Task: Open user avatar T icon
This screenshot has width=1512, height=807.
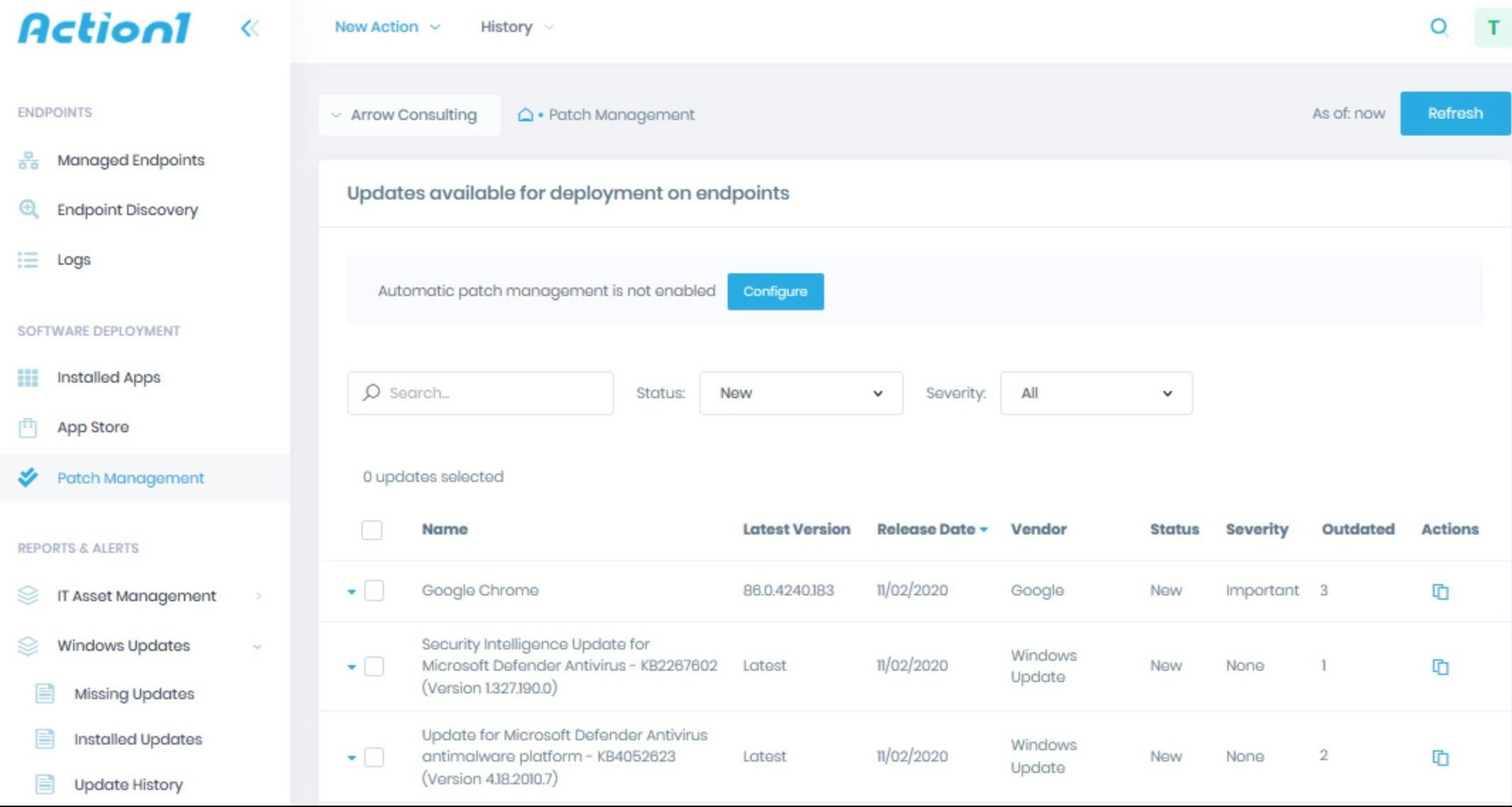Action: tap(1493, 28)
